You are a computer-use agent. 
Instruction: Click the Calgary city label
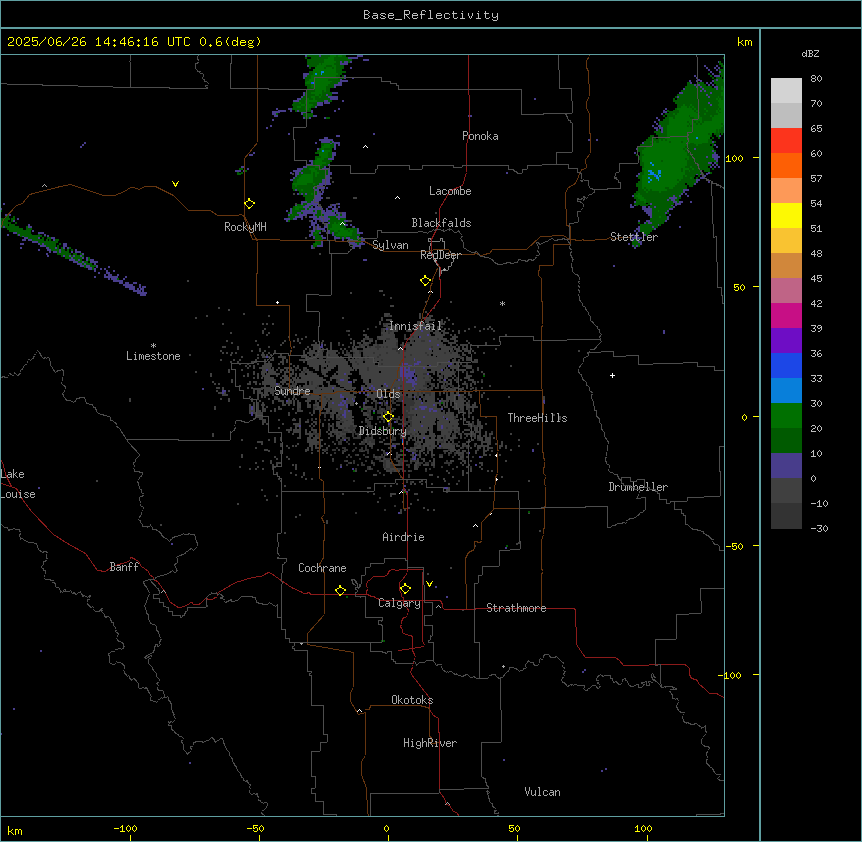pos(399,603)
